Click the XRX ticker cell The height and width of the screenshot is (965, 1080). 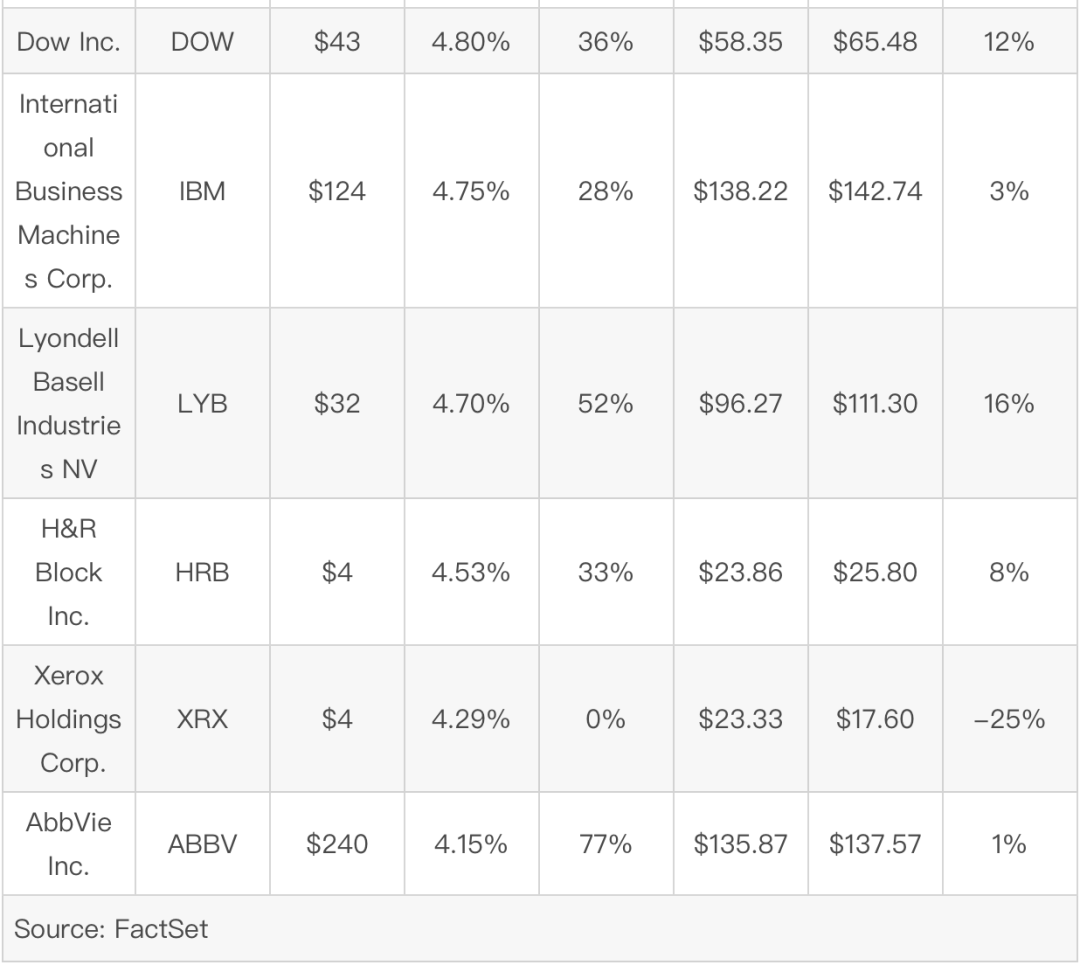(203, 719)
